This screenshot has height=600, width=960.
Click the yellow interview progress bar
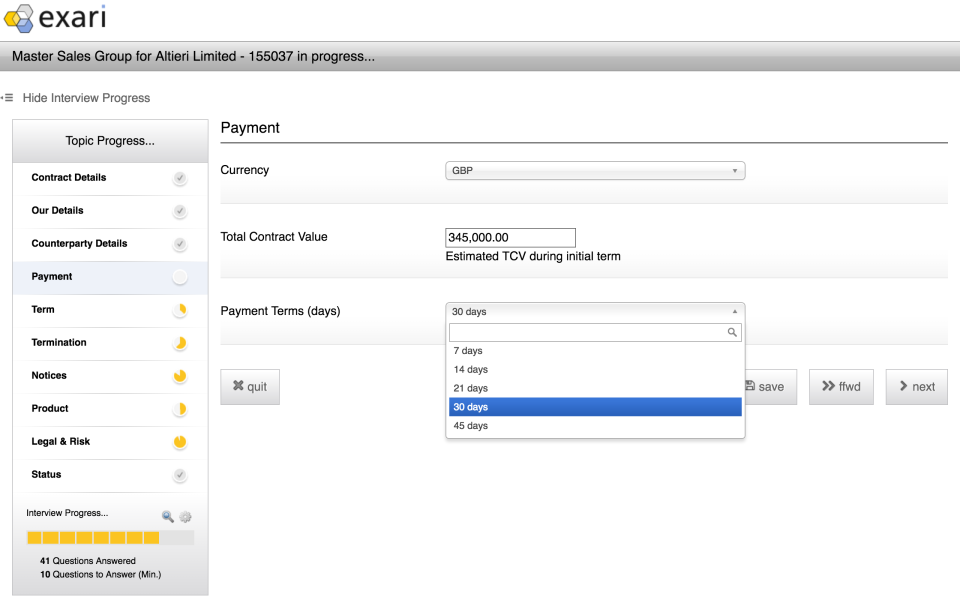[x=93, y=538]
